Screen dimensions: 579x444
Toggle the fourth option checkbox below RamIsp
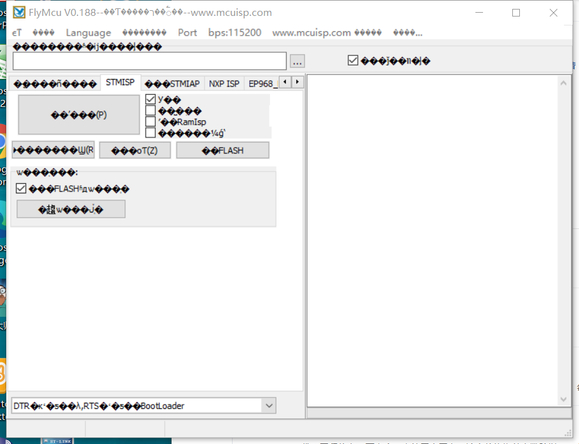[150, 133]
